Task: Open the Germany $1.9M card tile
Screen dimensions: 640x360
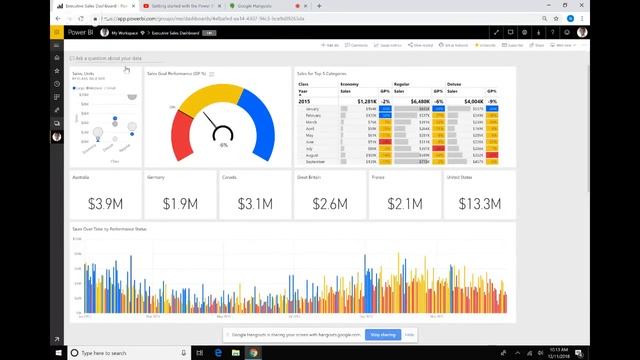Action: pyautogui.click(x=180, y=195)
